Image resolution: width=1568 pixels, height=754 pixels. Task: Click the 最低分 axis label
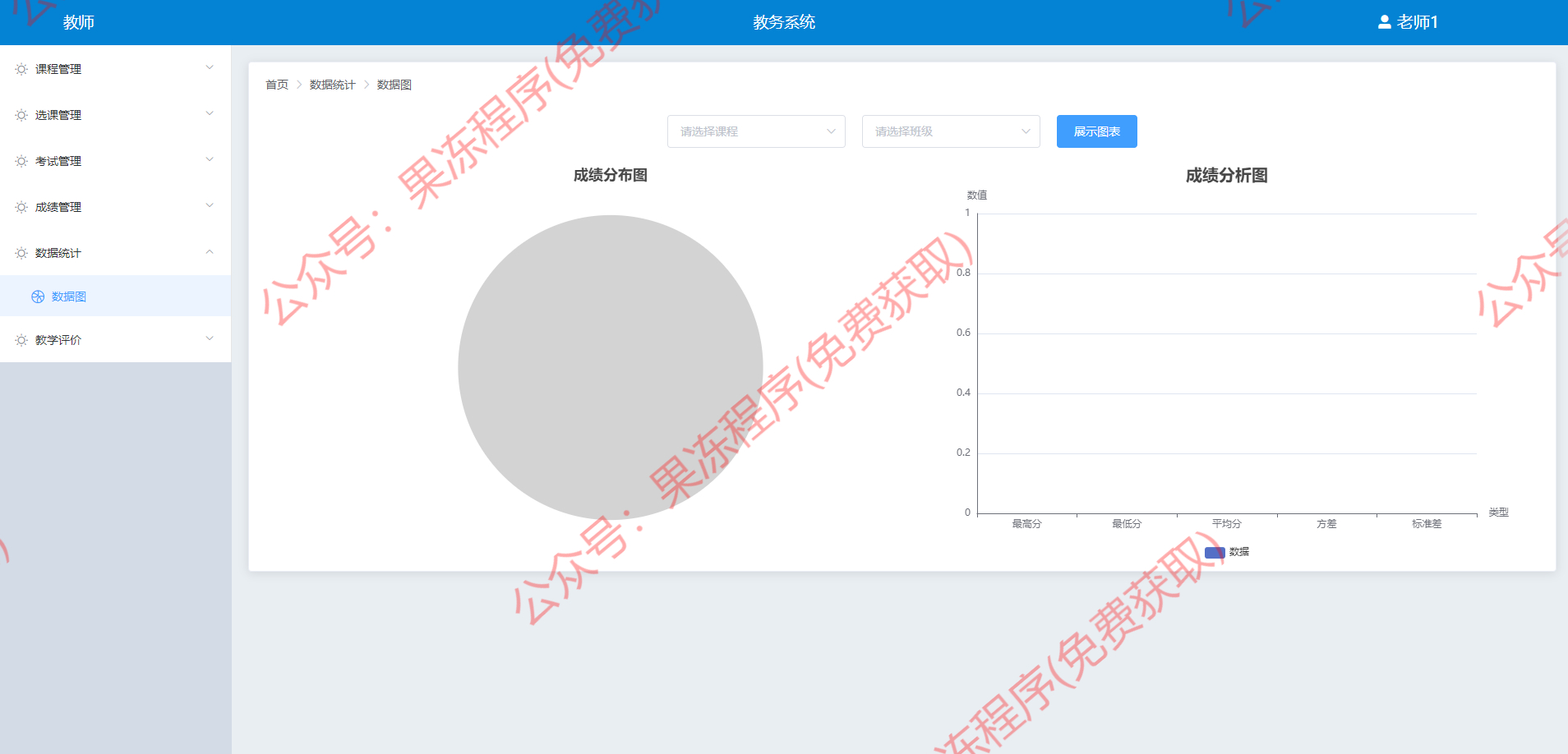[x=1127, y=524]
